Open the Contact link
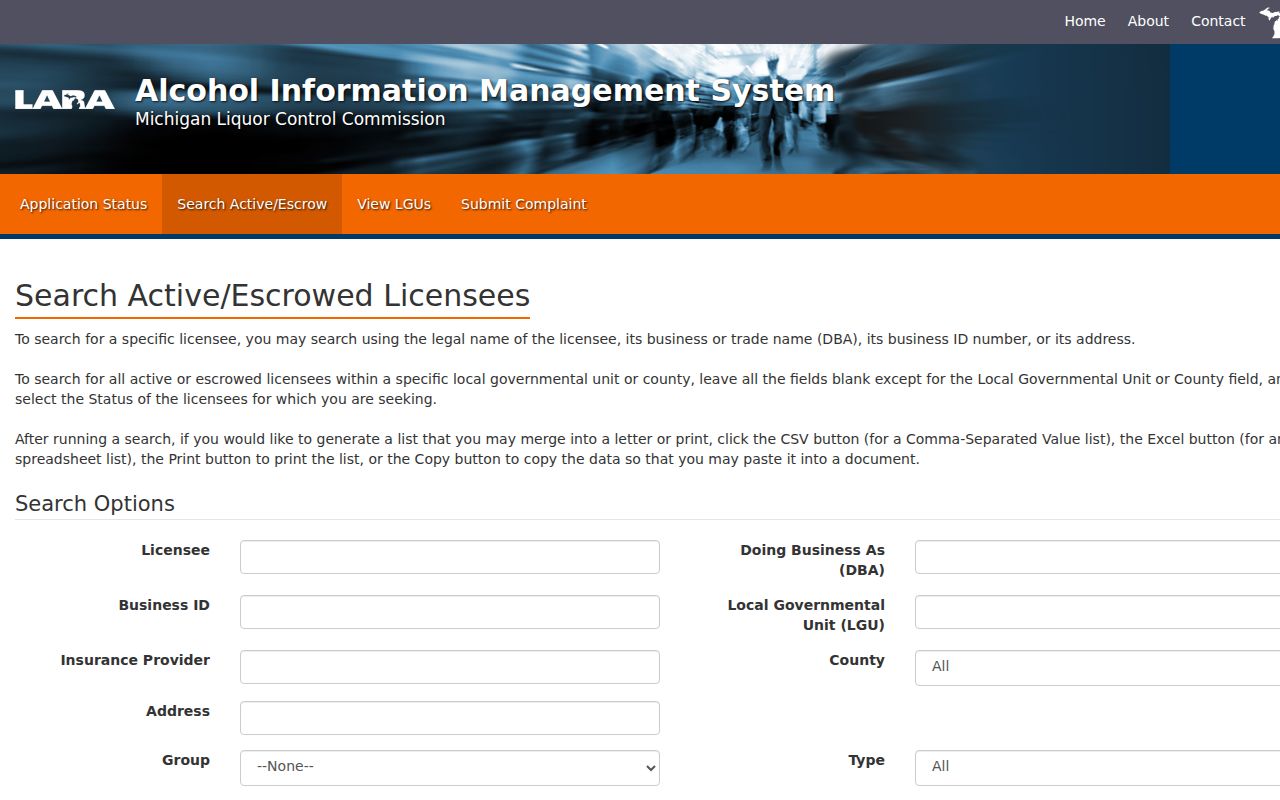Image resolution: width=1280 pixels, height=800 pixels. coord(1218,21)
